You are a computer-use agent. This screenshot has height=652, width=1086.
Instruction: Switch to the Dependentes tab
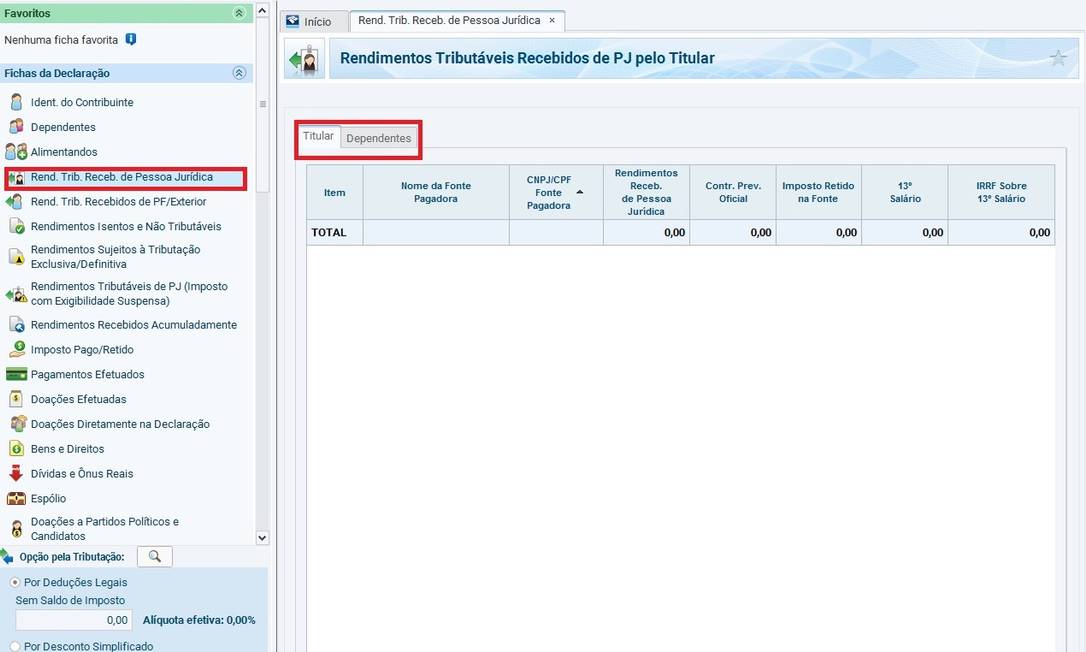378,138
